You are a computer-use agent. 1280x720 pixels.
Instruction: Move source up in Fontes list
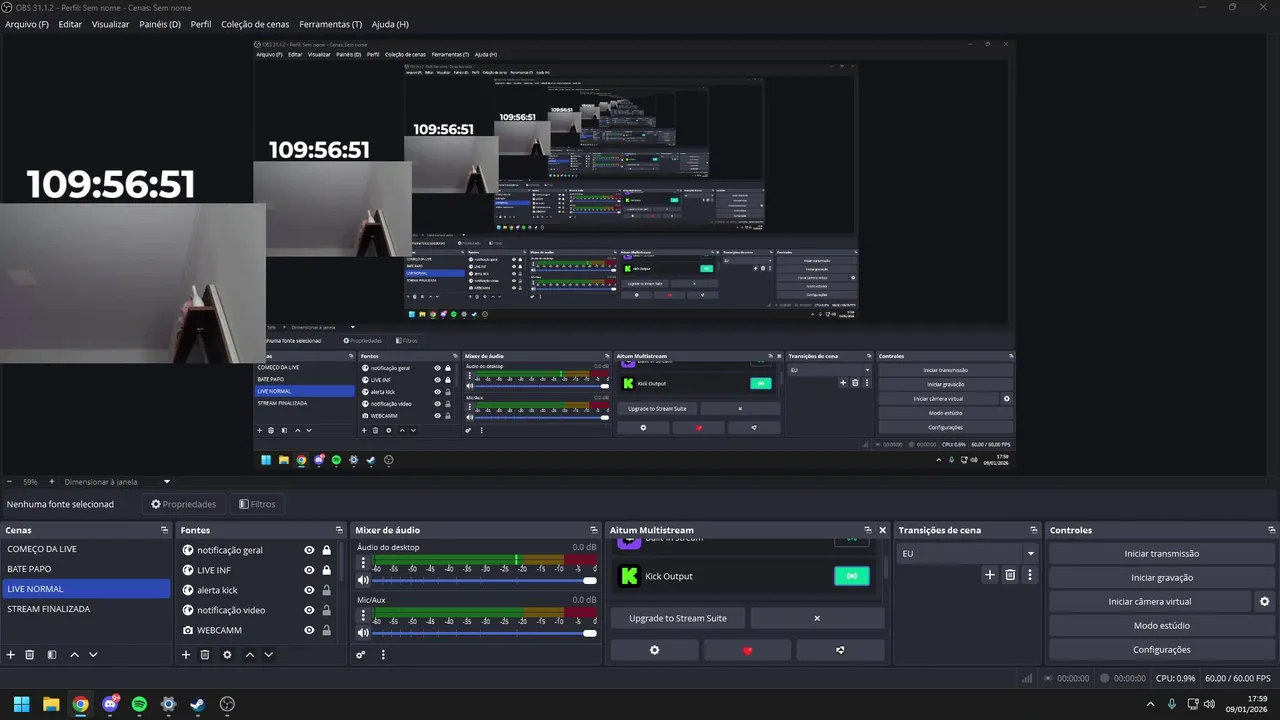click(x=249, y=655)
